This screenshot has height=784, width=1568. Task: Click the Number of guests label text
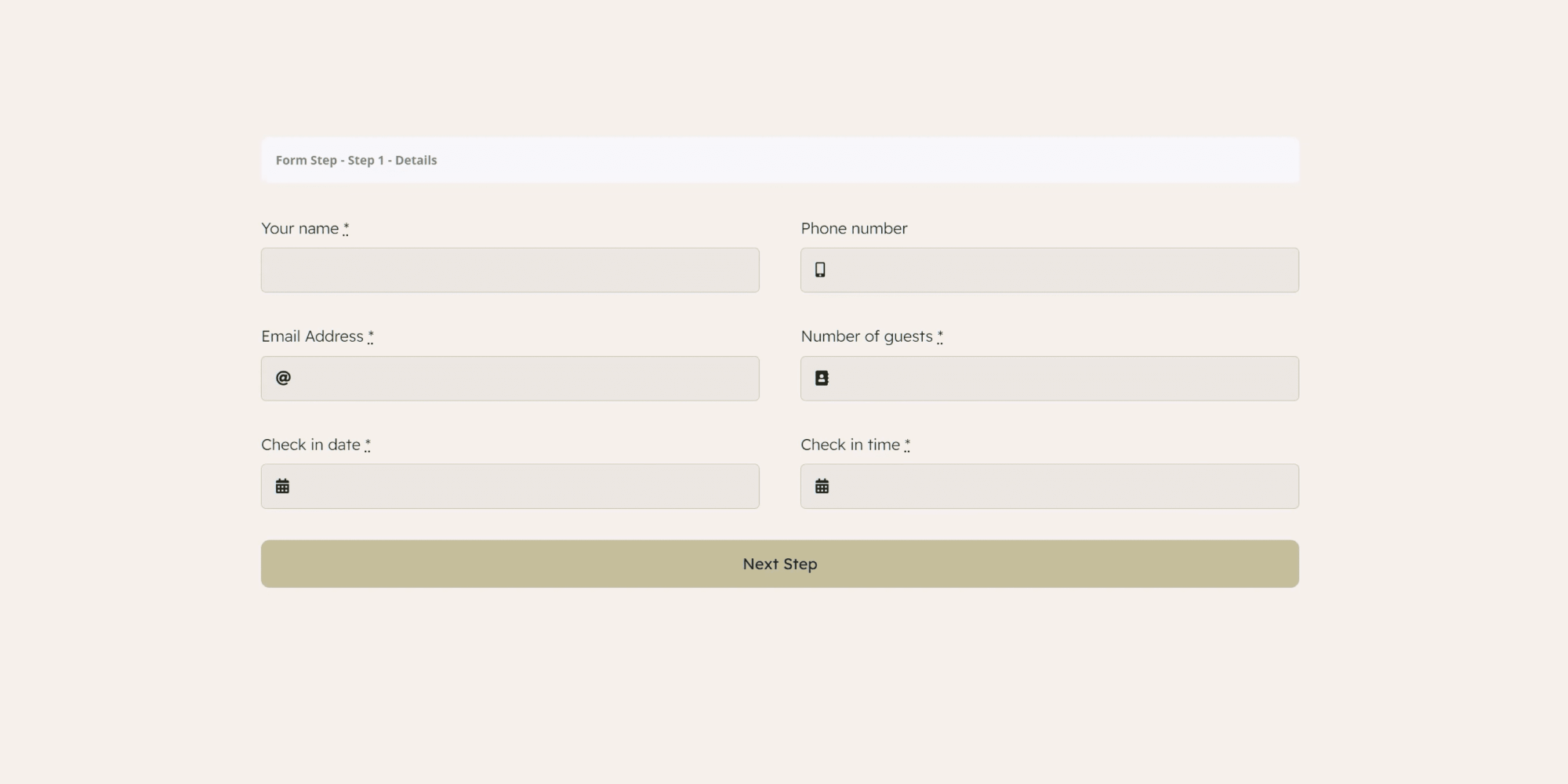866,336
